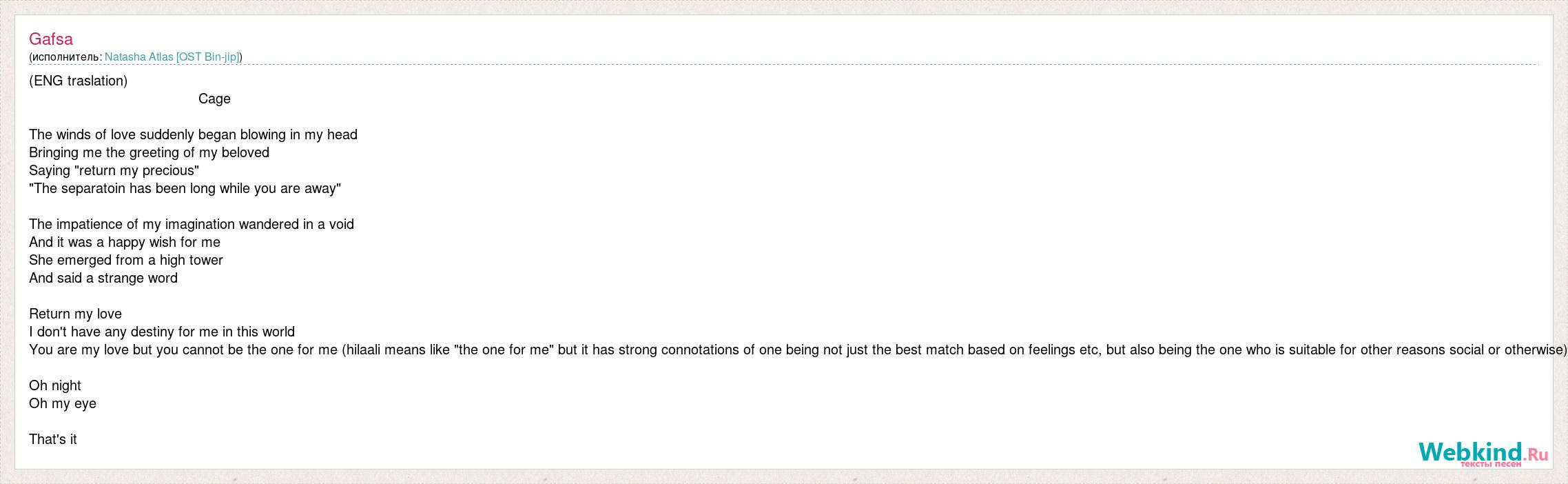Open Natasha Atlas [OST Bin-jip] artist link
Image resolution: width=1568 pixels, height=484 pixels.
coord(172,57)
